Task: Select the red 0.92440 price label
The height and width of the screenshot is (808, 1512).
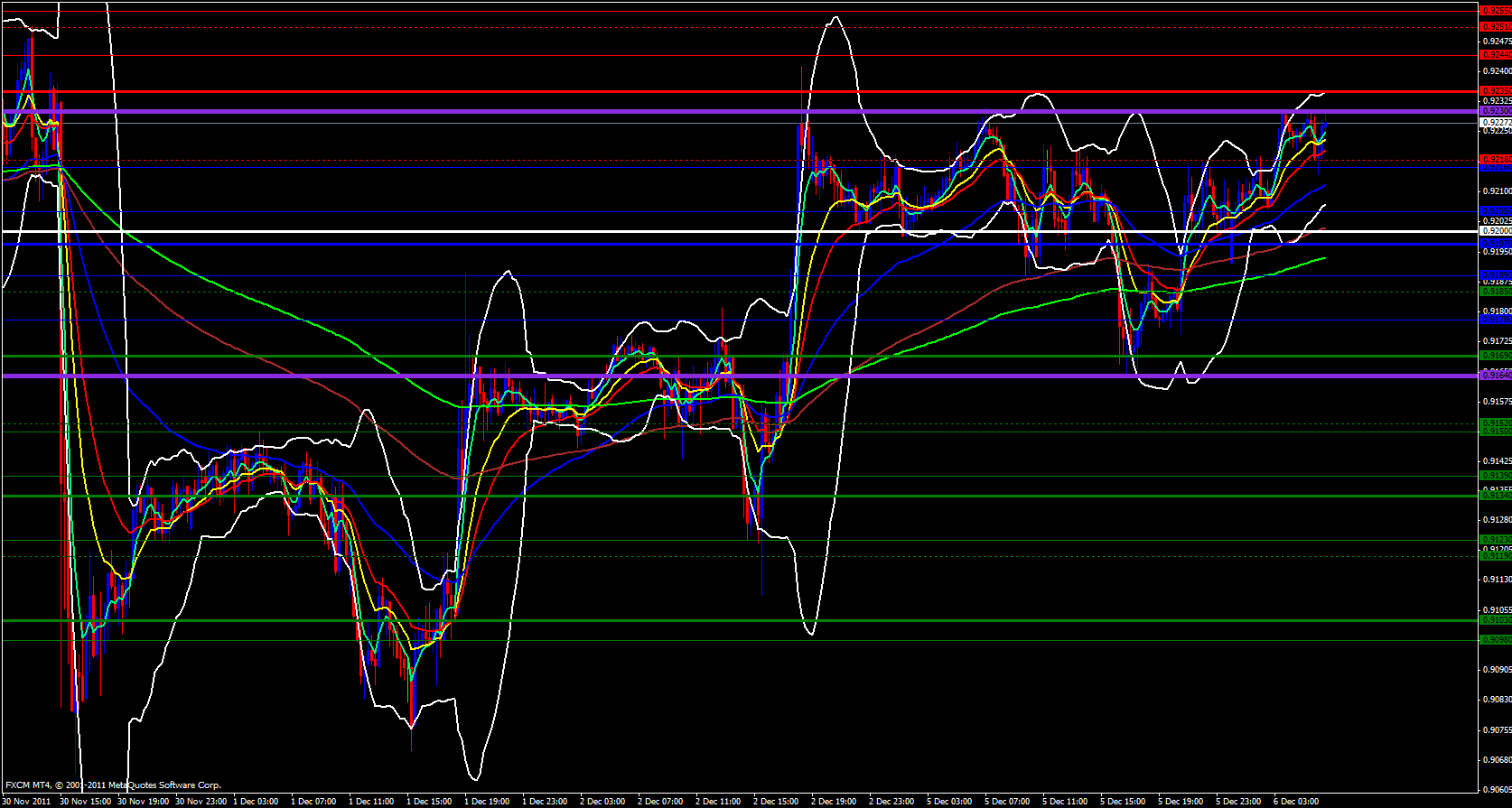Action: [x=1496, y=55]
